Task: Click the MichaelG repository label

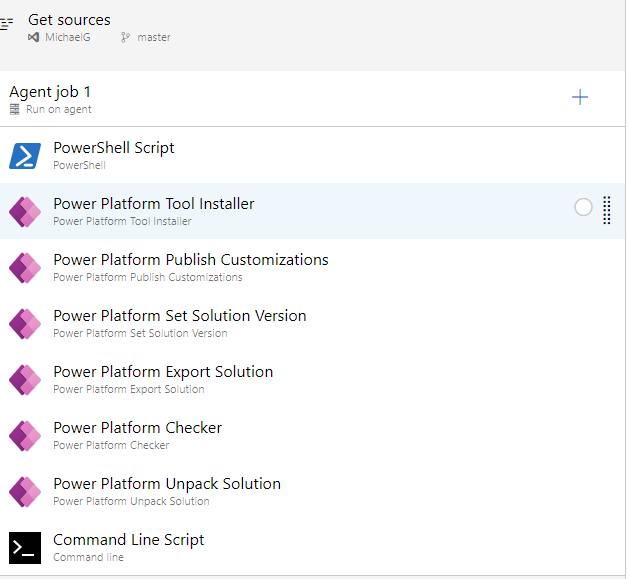Action: (x=67, y=37)
